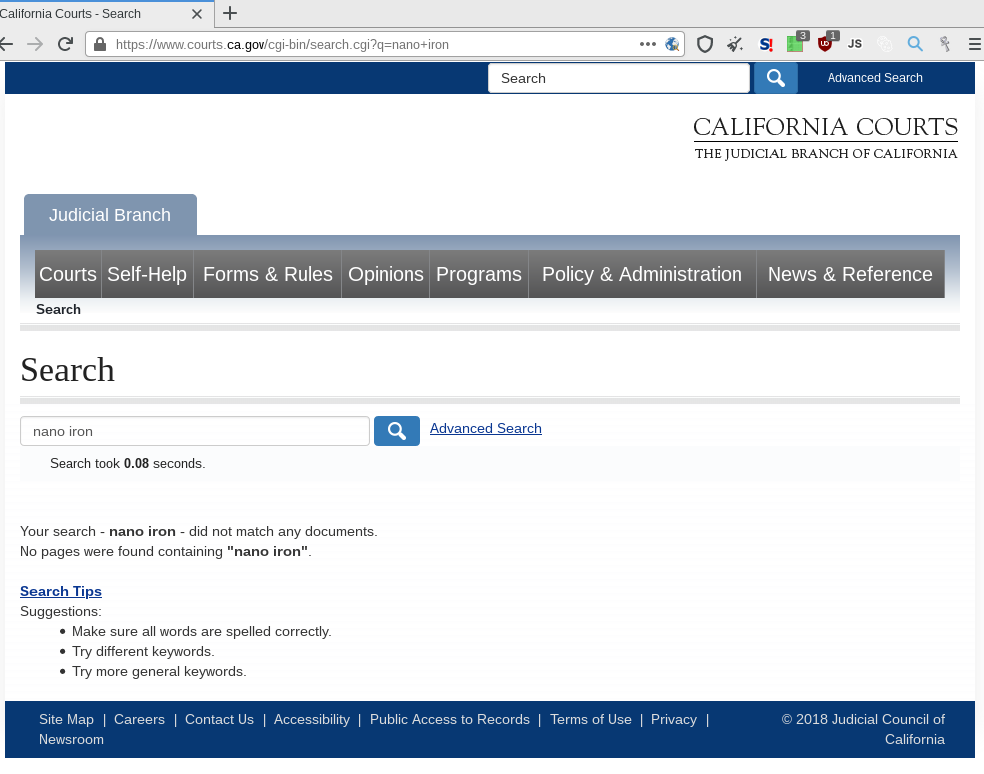Open the Search Tips link
Viewport: 984px width, 774px height.
pyautogui.click(x=61, y=591)
